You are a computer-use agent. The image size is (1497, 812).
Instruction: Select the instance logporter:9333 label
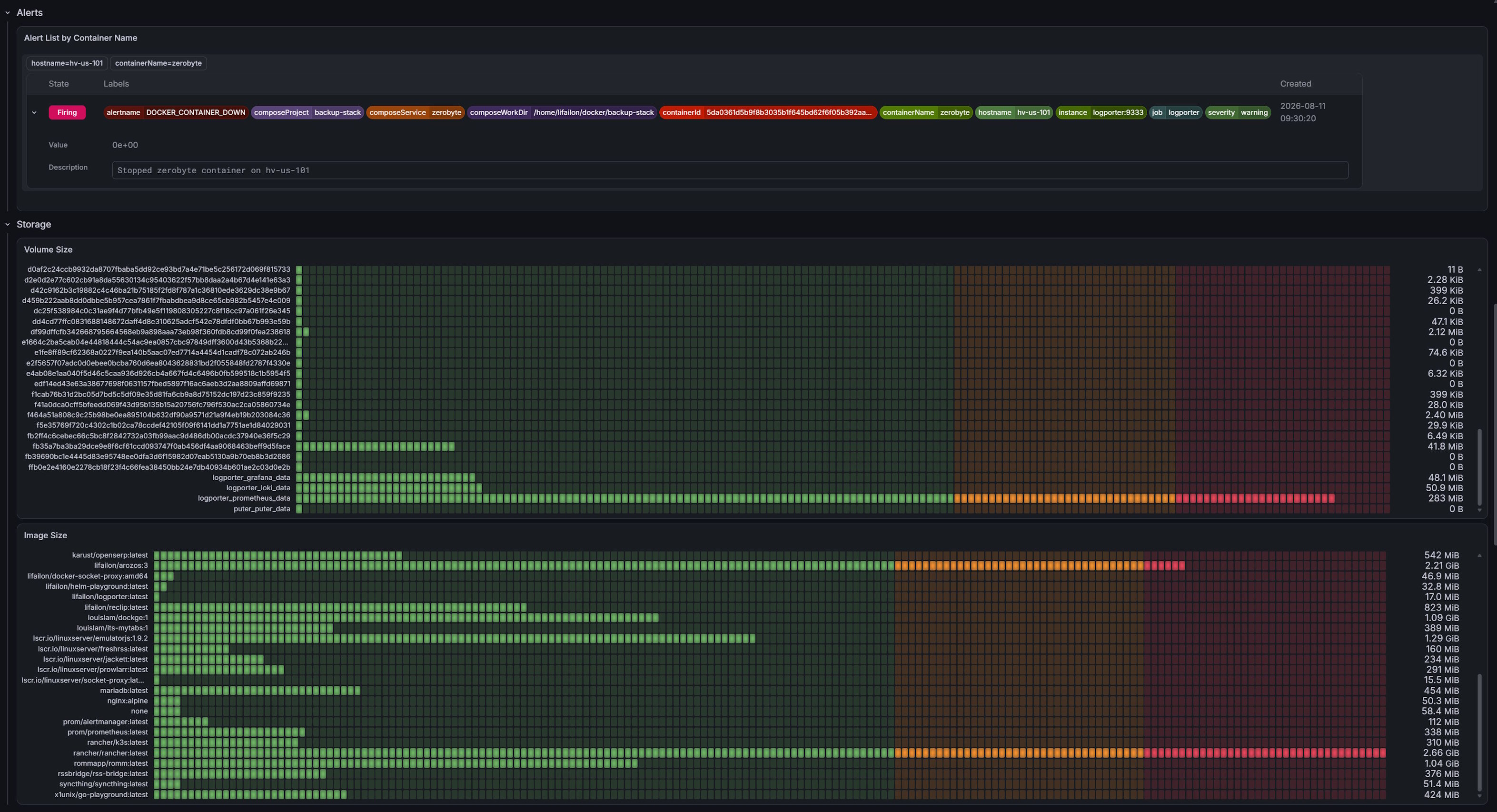click(x=1100, y=113)
